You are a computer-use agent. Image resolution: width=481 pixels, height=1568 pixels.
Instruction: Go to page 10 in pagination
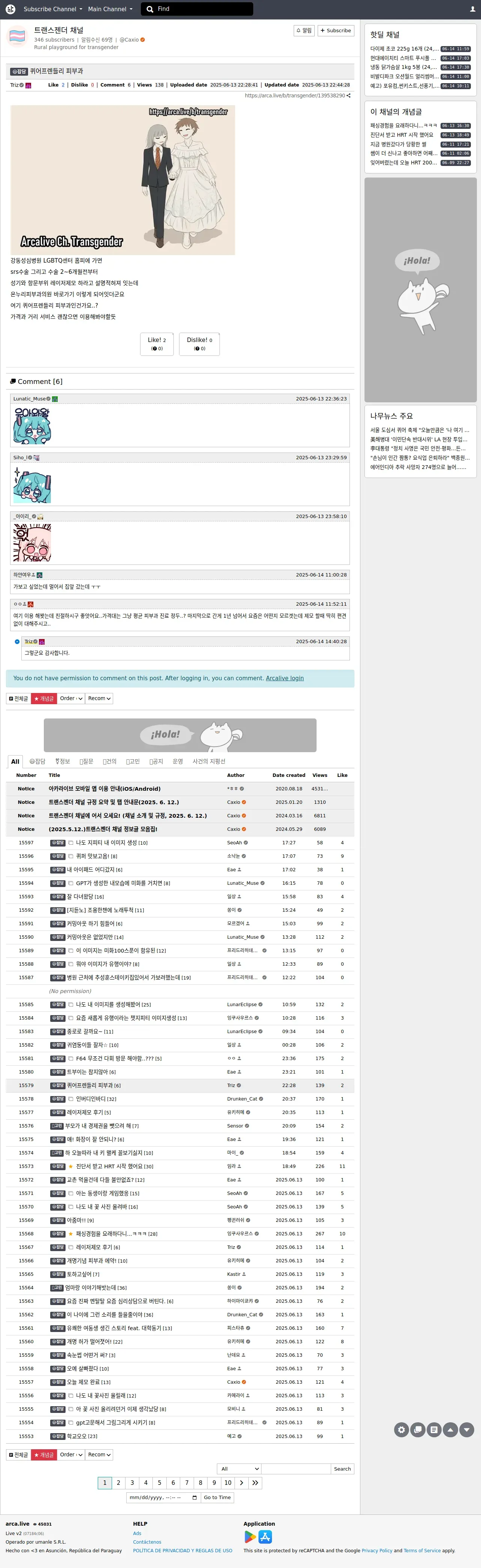[228, 1483]
